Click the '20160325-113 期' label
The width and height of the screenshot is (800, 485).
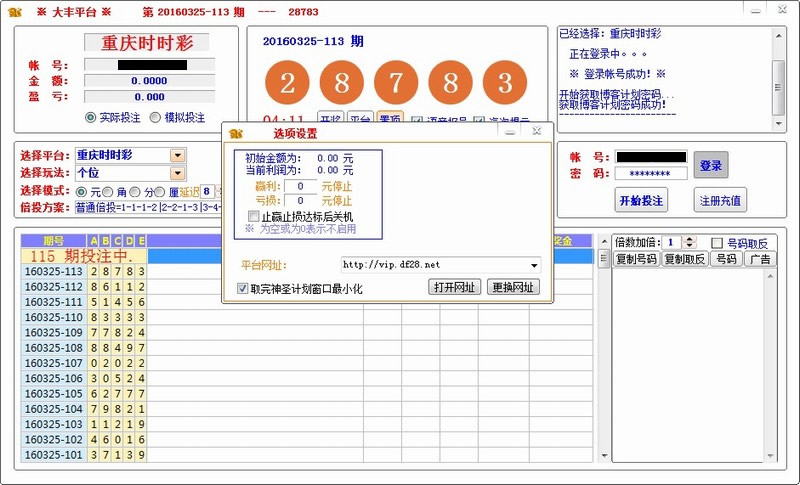[313, 41]
